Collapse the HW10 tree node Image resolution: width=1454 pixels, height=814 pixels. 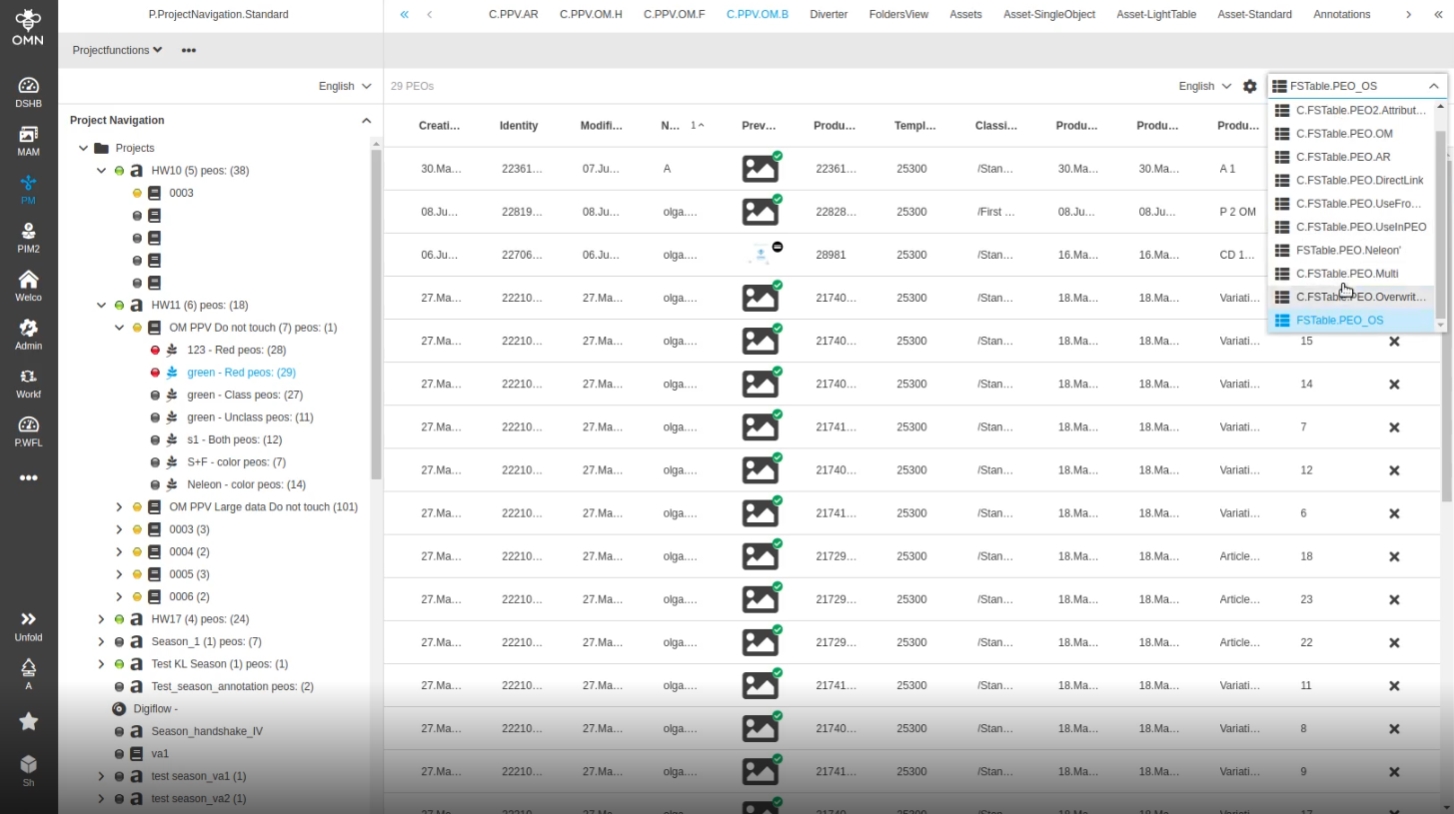pos(101,170)
